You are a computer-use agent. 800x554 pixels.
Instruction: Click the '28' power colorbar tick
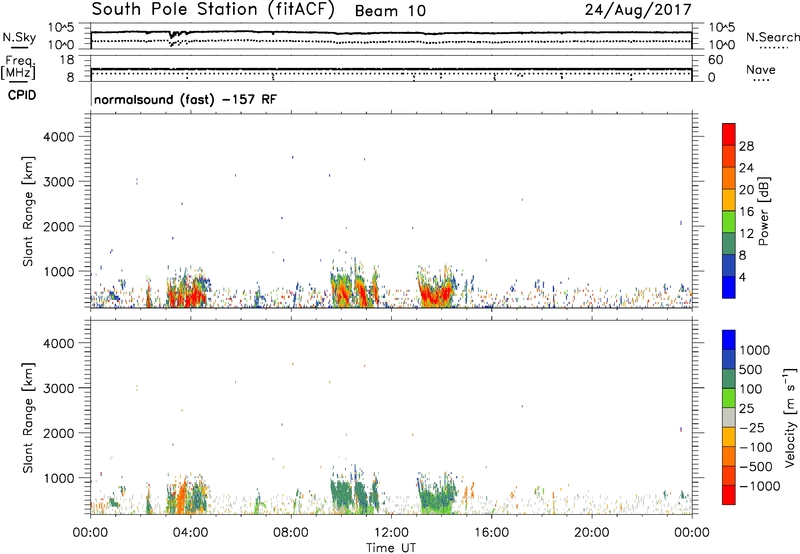(x=746, y=146)
